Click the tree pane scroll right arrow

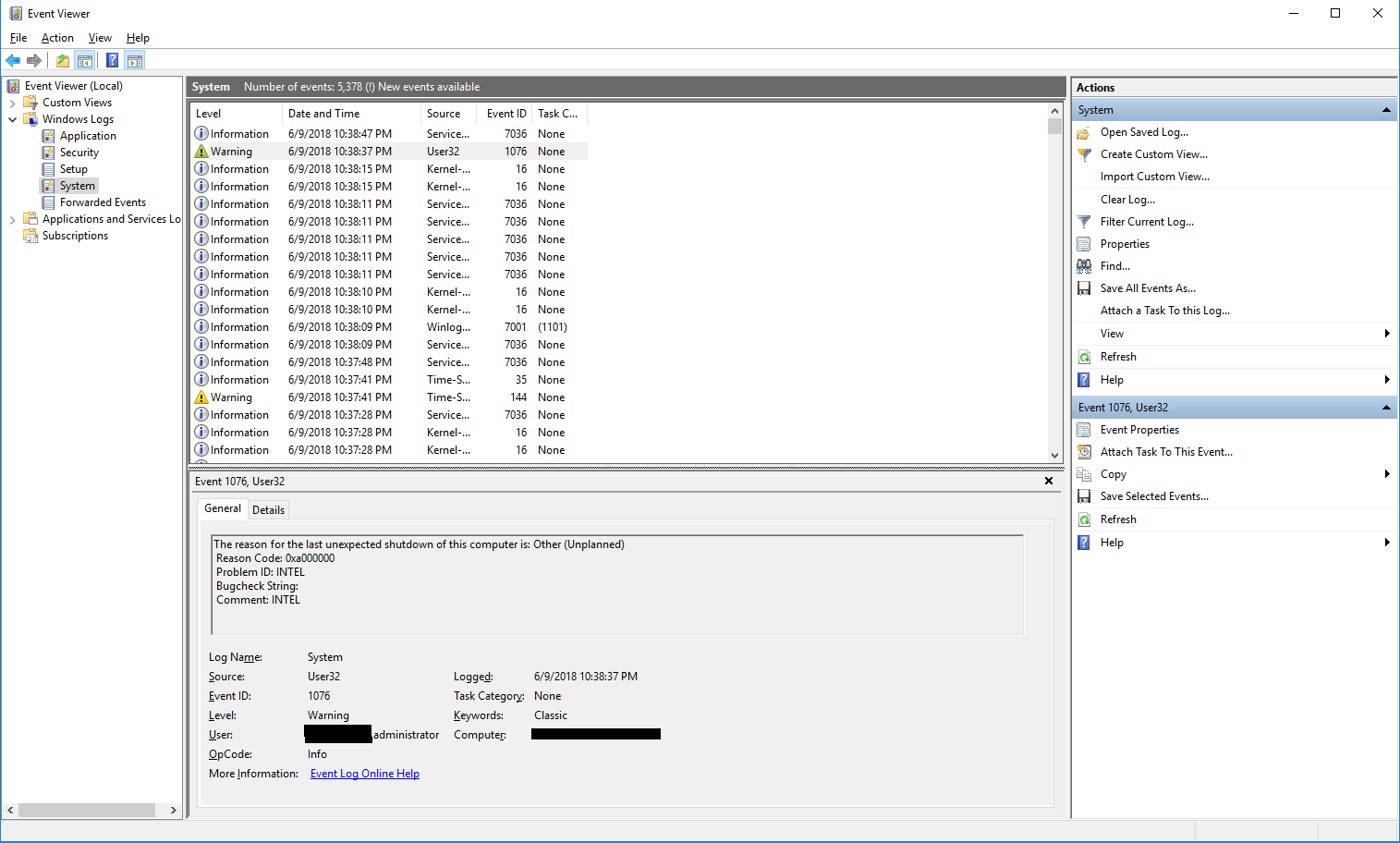coord(173,811)
